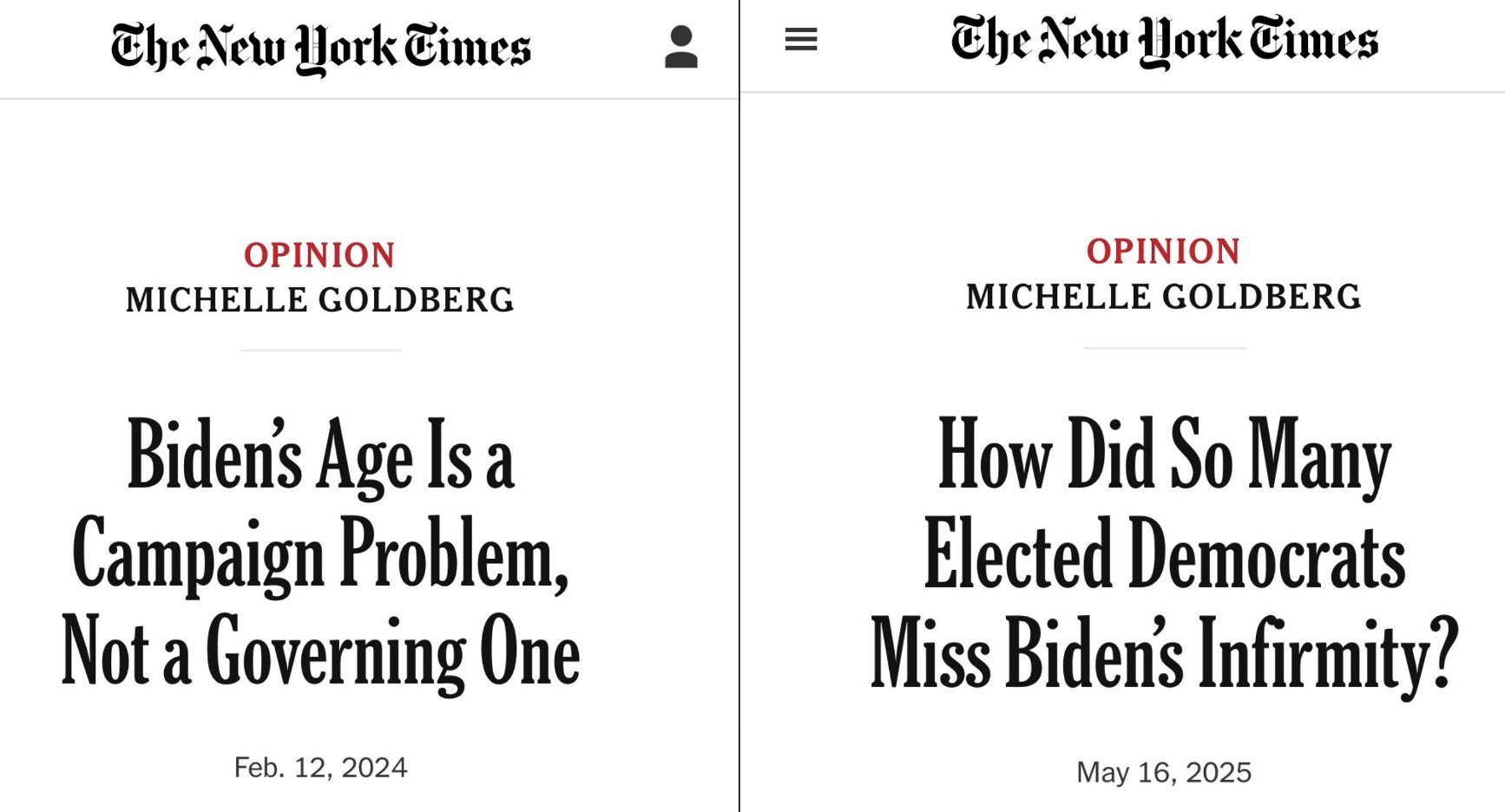Open the account profile icon
1505x812 pixels.
click(681, 47)
